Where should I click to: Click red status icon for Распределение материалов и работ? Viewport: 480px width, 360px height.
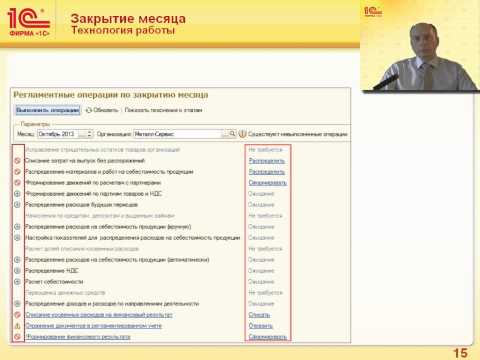(x=18, y=172)
